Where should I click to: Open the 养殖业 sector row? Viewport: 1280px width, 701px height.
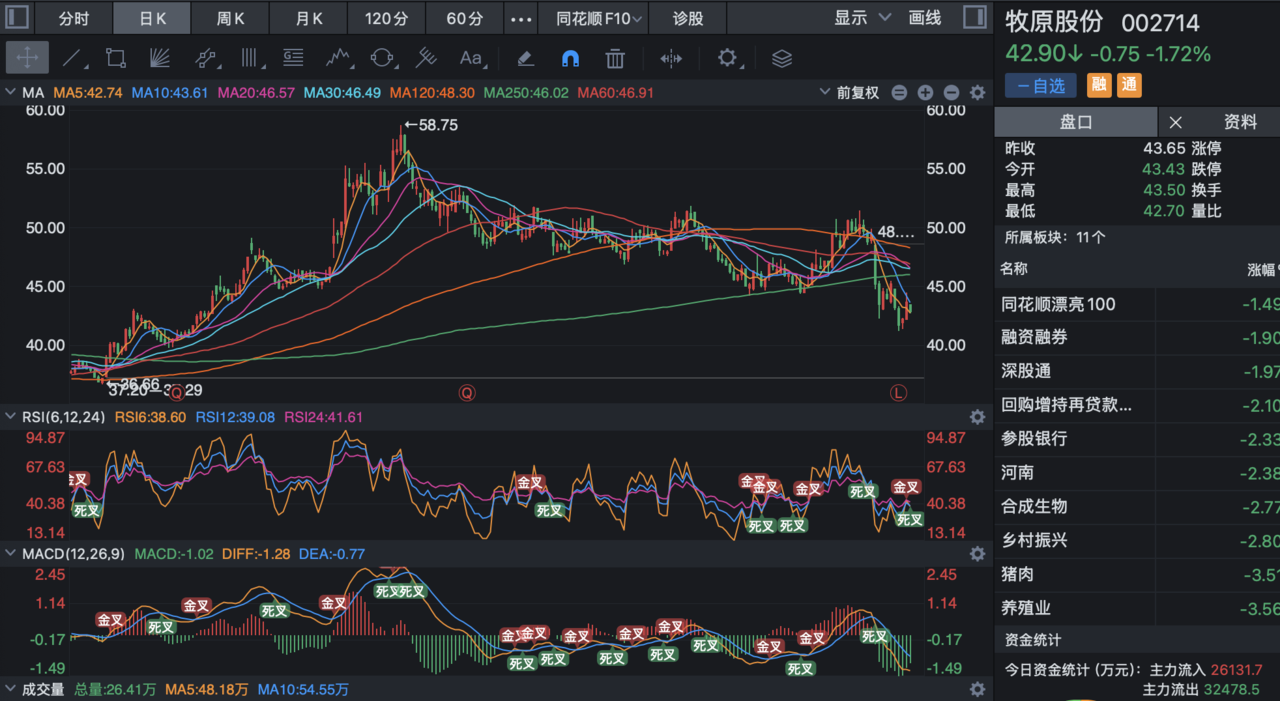[x=1137, y=607]
